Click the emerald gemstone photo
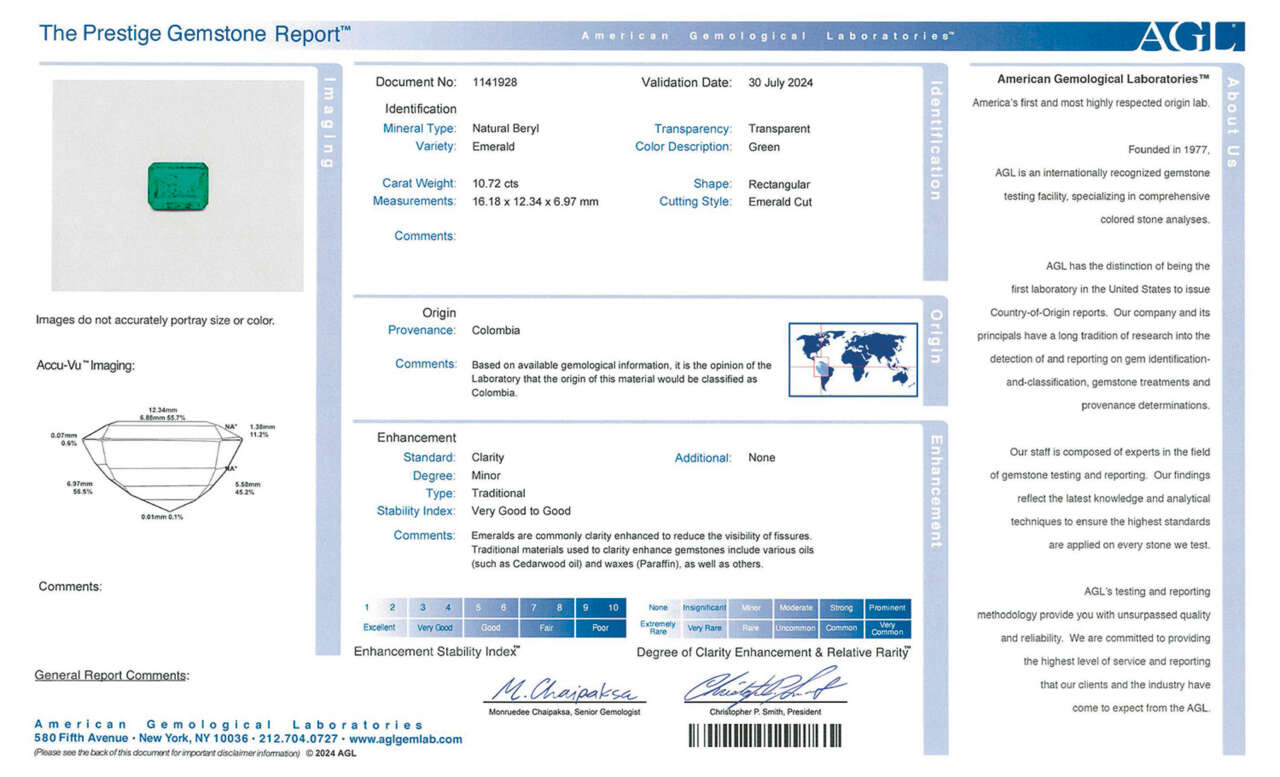 point(179,187)
